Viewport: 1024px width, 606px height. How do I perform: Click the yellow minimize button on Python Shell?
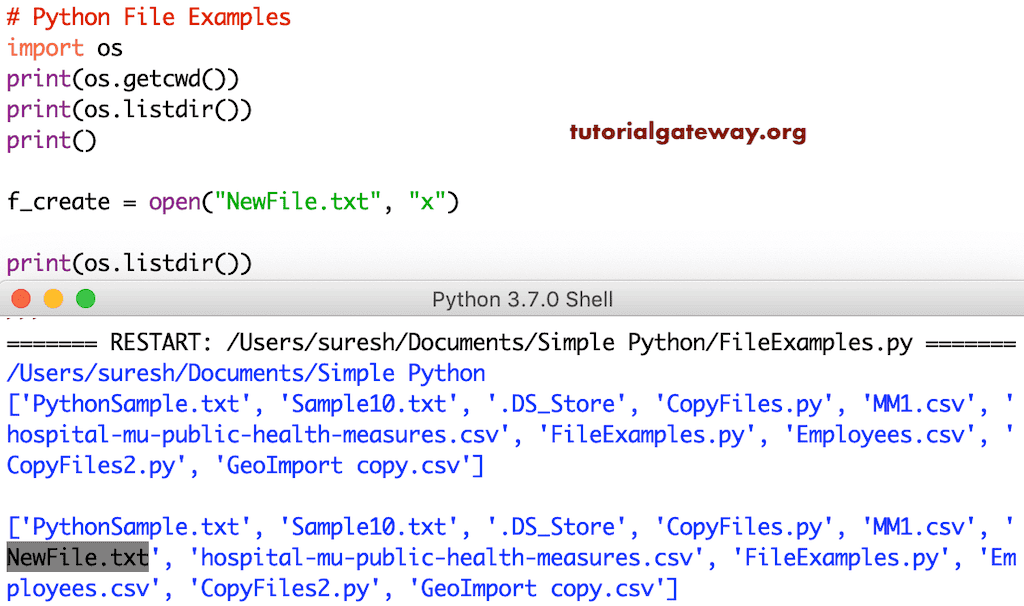pyautogui.click(x=53, y=298)
